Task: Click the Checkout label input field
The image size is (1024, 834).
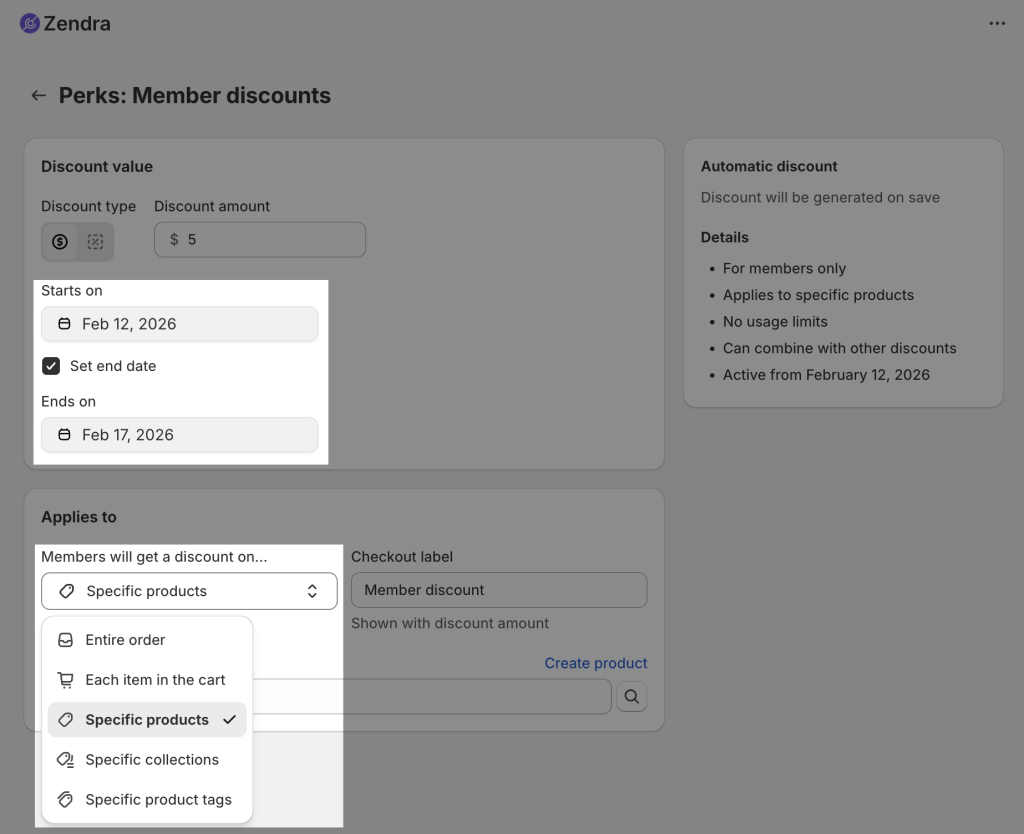Action: coord(499,590)
